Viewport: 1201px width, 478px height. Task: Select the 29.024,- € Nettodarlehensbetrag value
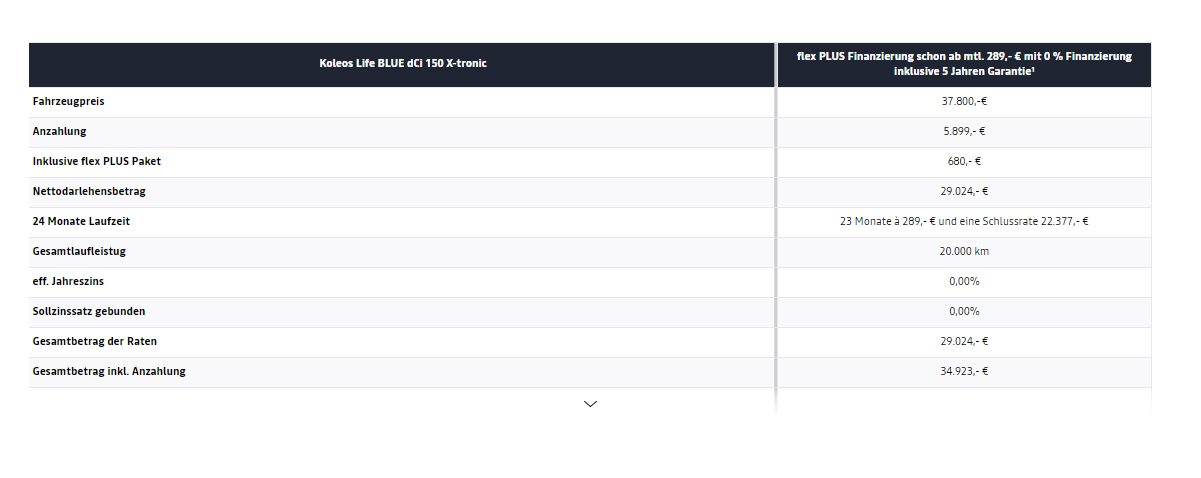964,191
